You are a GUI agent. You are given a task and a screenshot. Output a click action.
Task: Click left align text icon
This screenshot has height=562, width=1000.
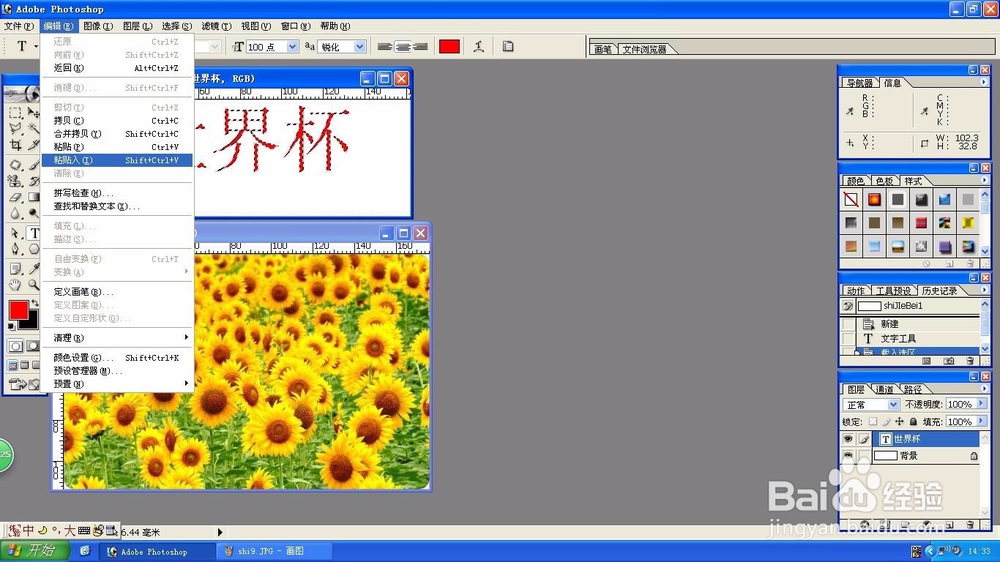[384, 46]
